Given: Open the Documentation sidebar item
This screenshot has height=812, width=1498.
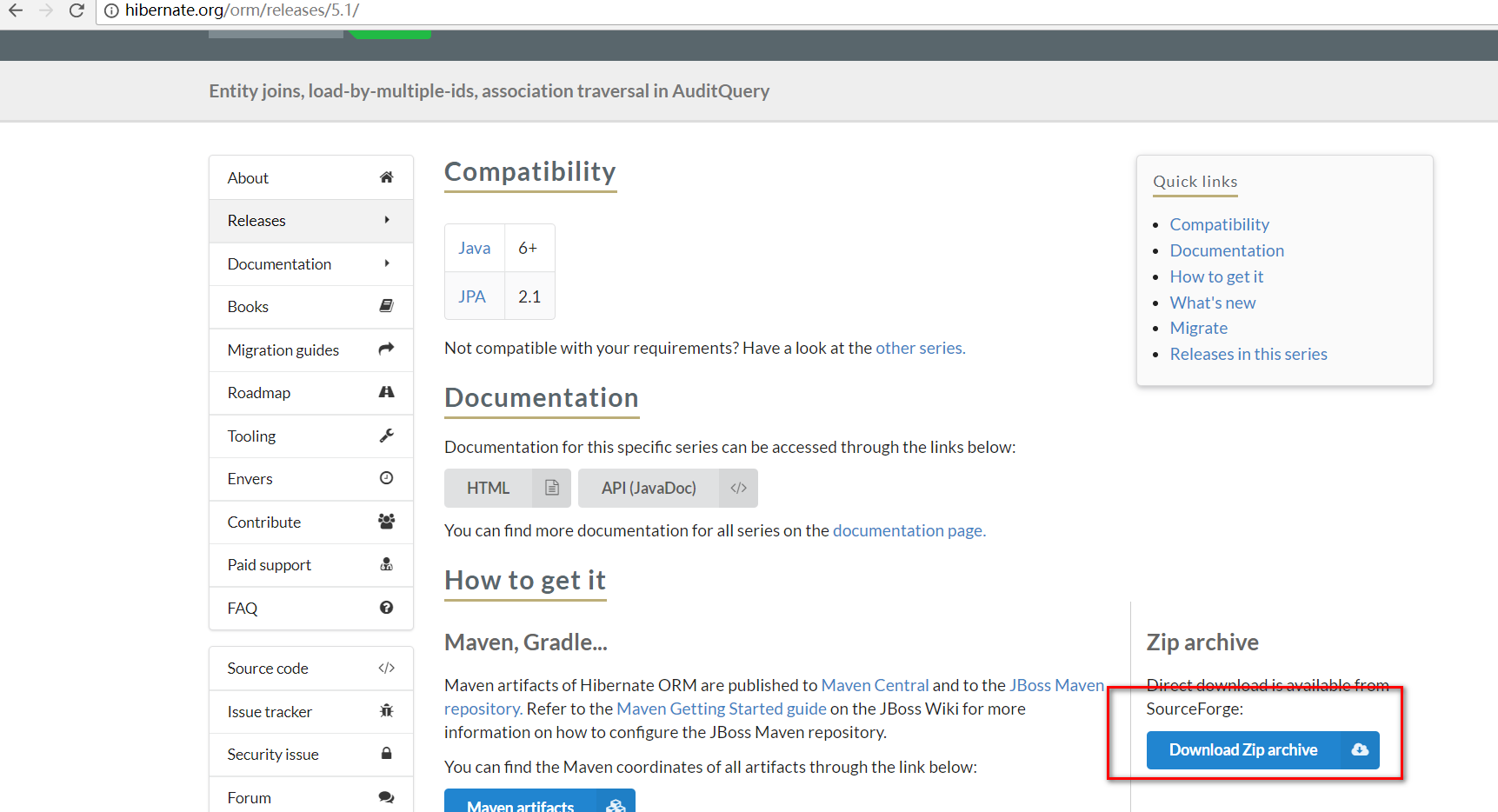Looking at the screenshot, I should point(311,263).
